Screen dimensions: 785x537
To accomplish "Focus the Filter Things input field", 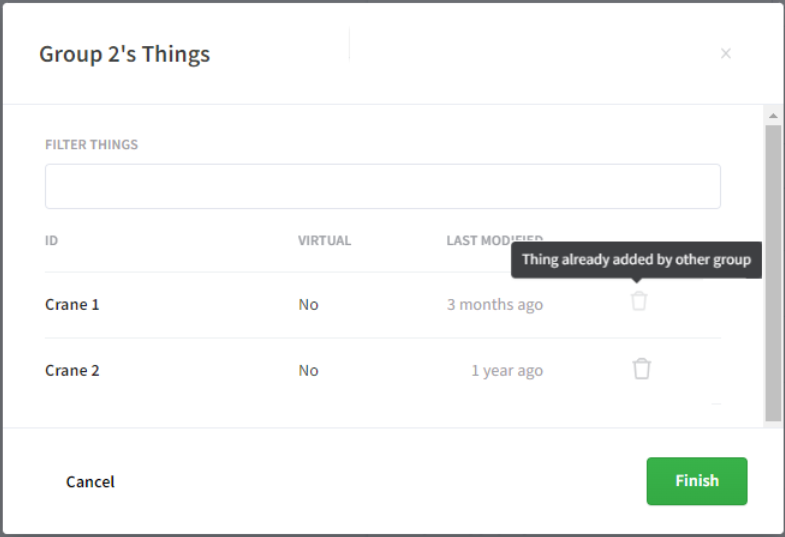I will click(x=382, y=187).
